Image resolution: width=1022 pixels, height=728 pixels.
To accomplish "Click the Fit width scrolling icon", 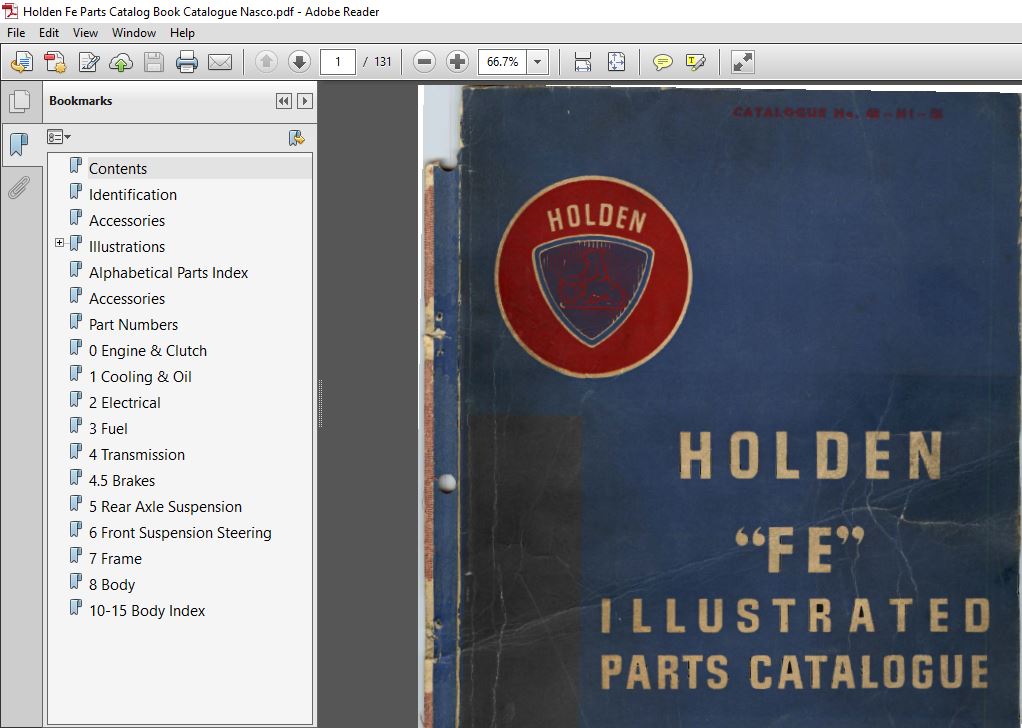I will 583,62.
